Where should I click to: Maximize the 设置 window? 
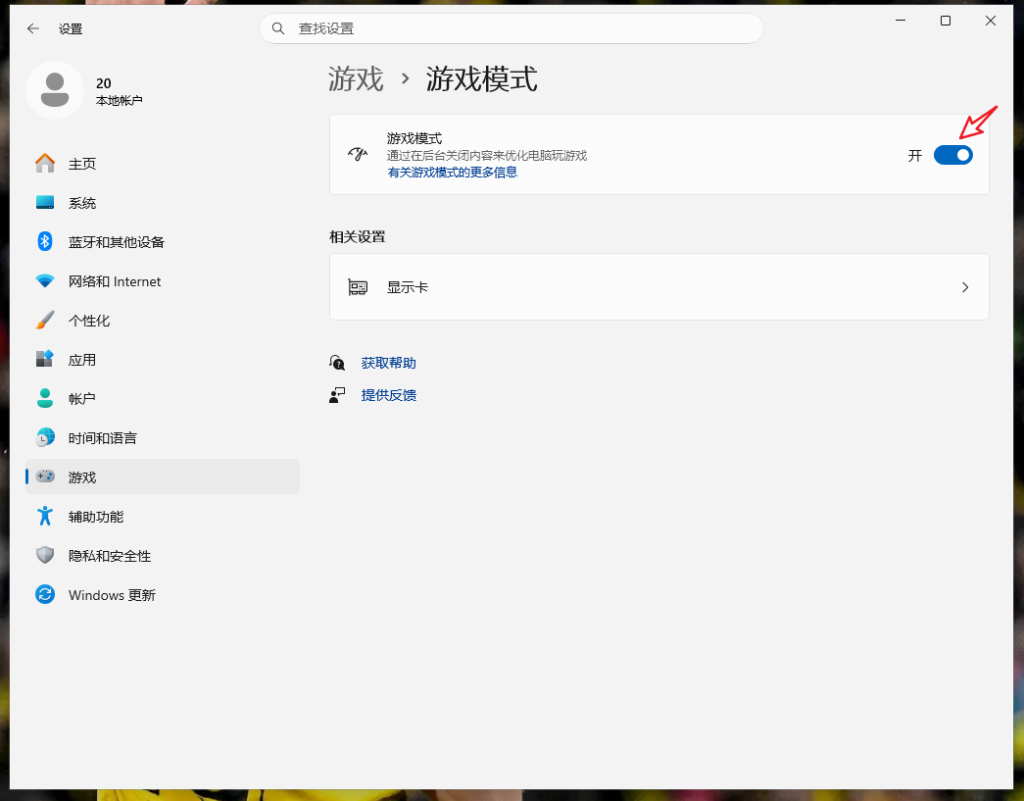(x=945, y=21)
